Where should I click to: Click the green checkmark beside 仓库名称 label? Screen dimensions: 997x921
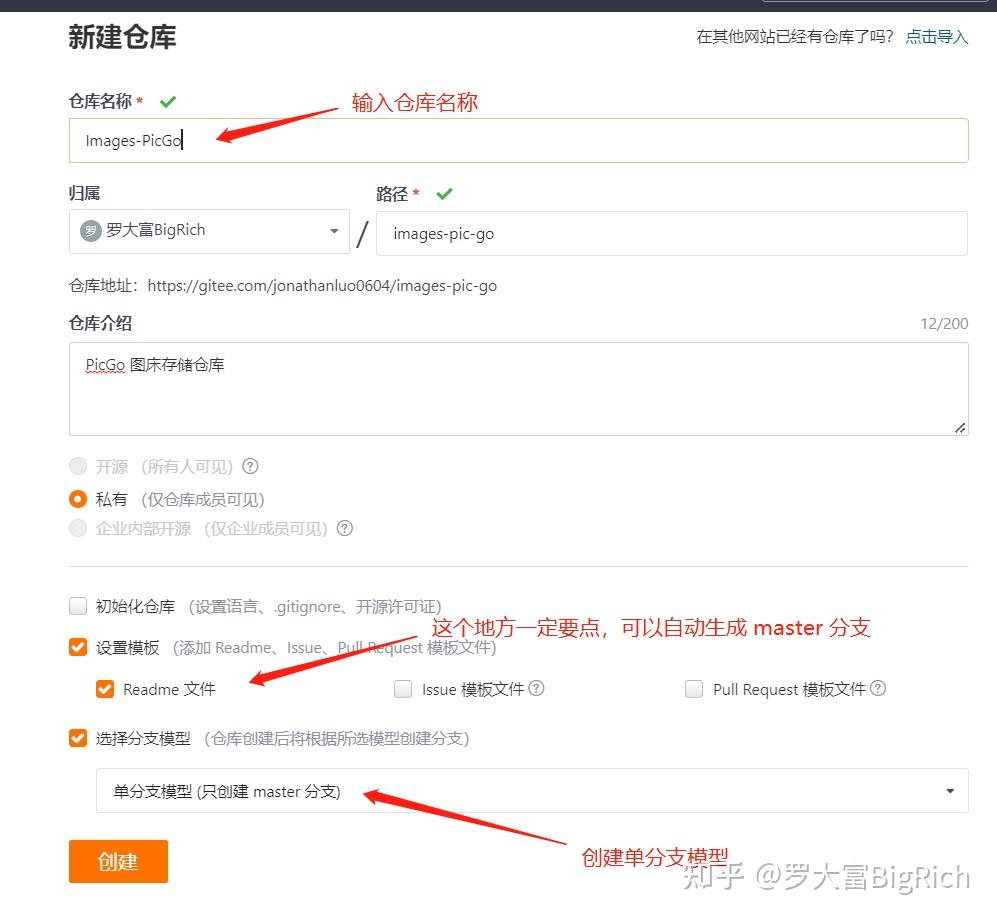[168, 101]
